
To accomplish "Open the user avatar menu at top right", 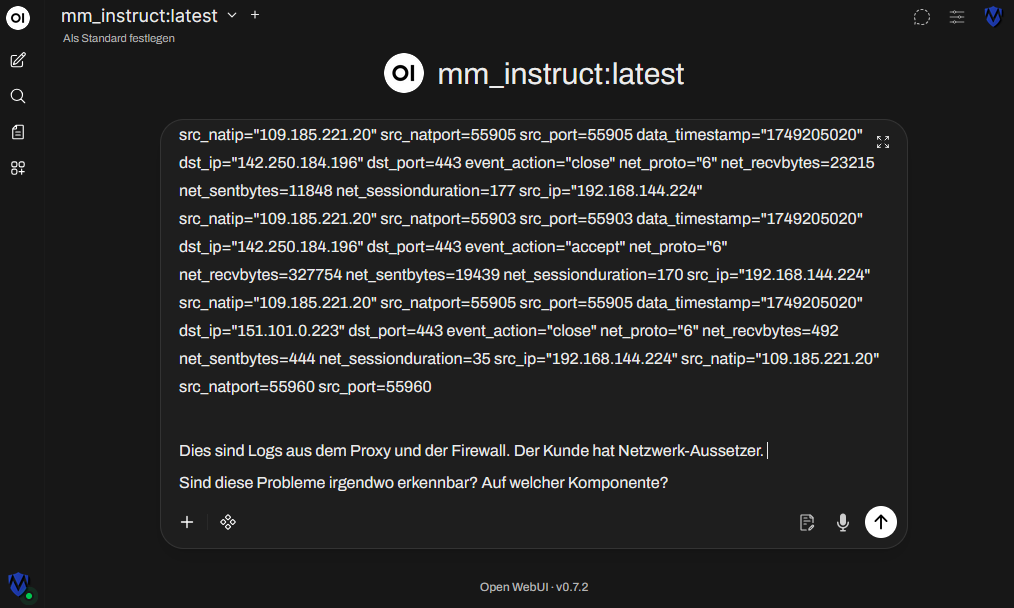I will click(x=993, y=17).
